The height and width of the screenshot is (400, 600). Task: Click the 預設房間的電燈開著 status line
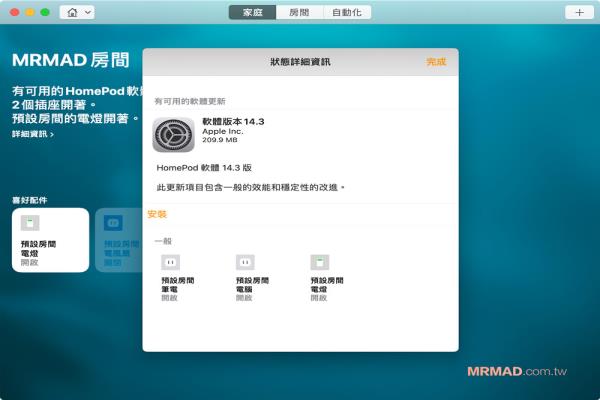75,118
